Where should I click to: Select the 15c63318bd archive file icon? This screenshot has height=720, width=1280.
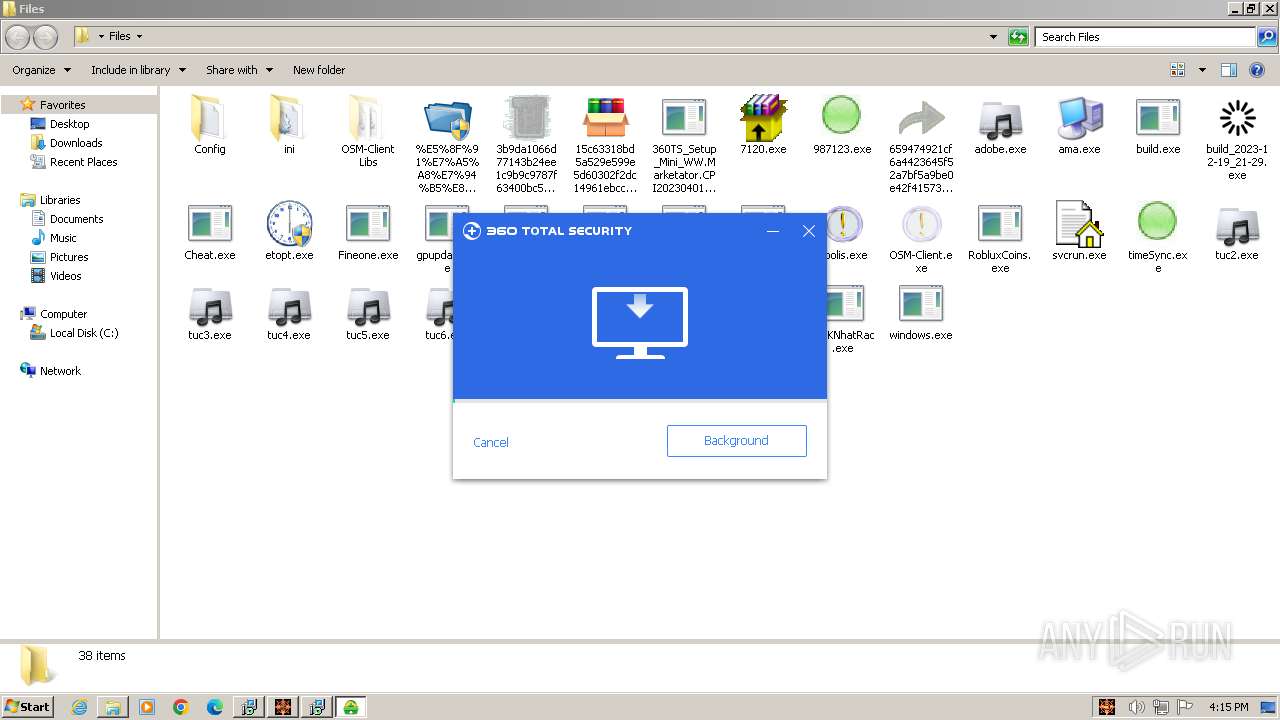click(x=605, y=145)
